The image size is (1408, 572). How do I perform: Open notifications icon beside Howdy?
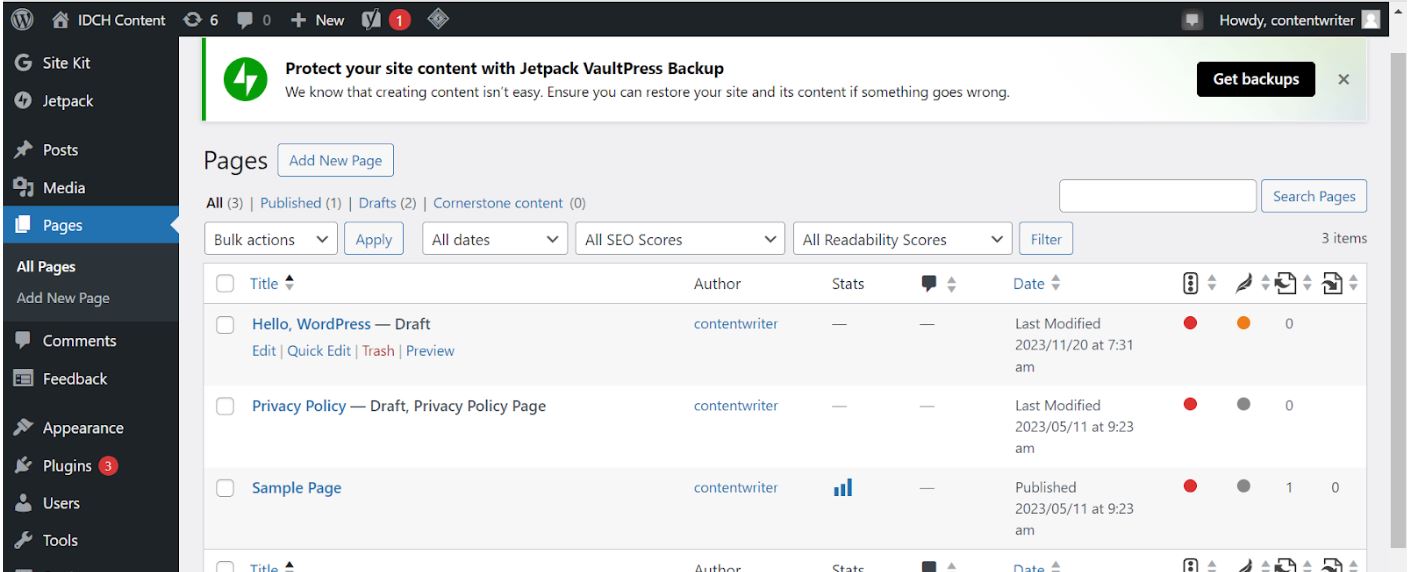point(1191,20)
